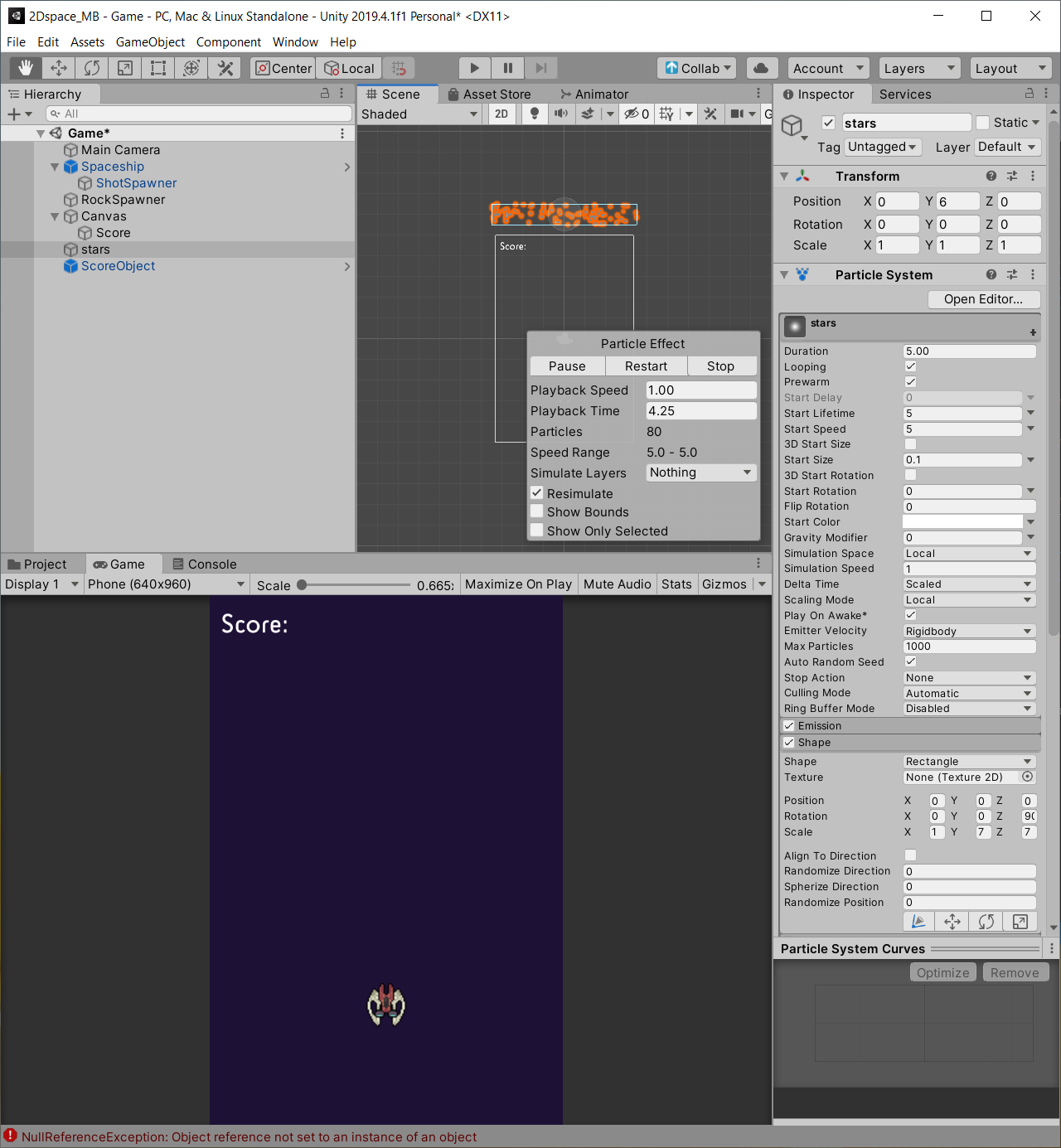Lock the Hierarchy panel
1061x1148 pixels.
point(325,94)
